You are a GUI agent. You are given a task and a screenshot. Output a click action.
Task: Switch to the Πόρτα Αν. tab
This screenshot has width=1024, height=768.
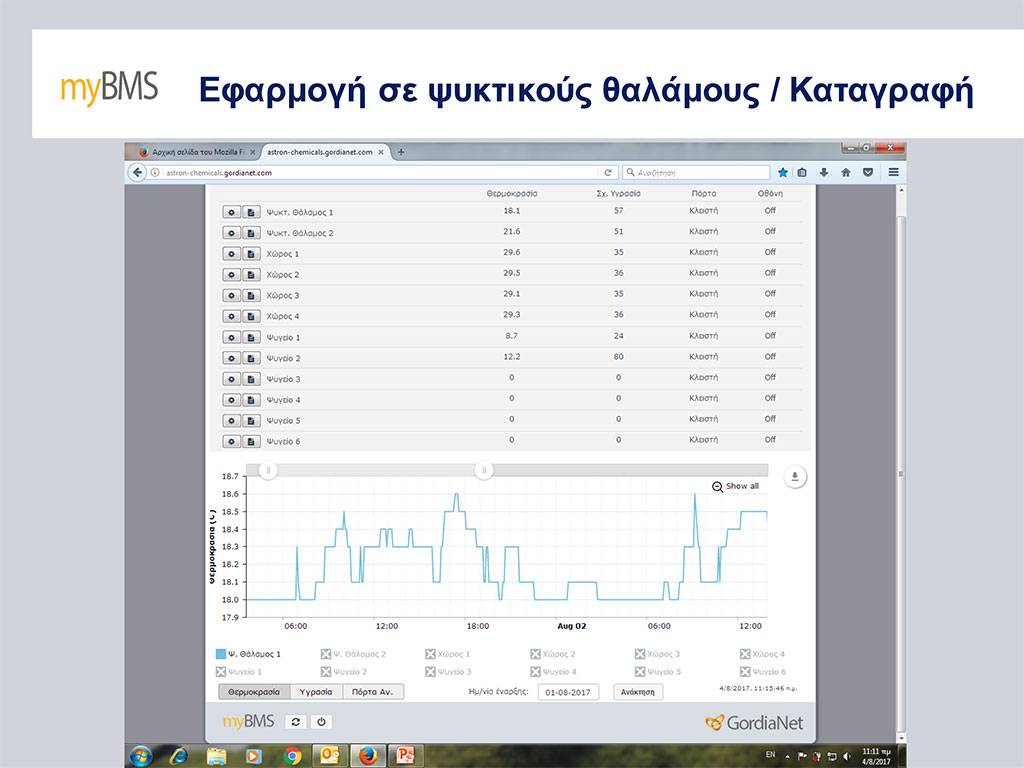click(x=373, y=692)
